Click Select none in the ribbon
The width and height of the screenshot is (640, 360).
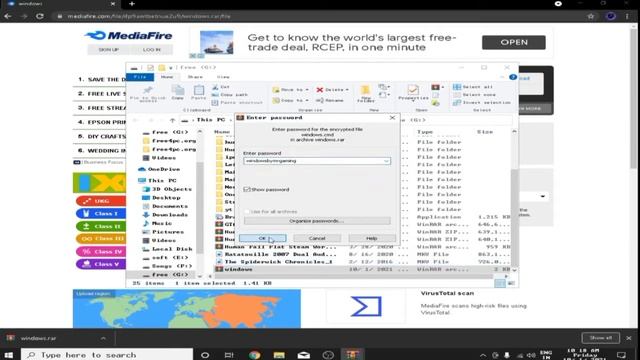[x=474, y=95]
